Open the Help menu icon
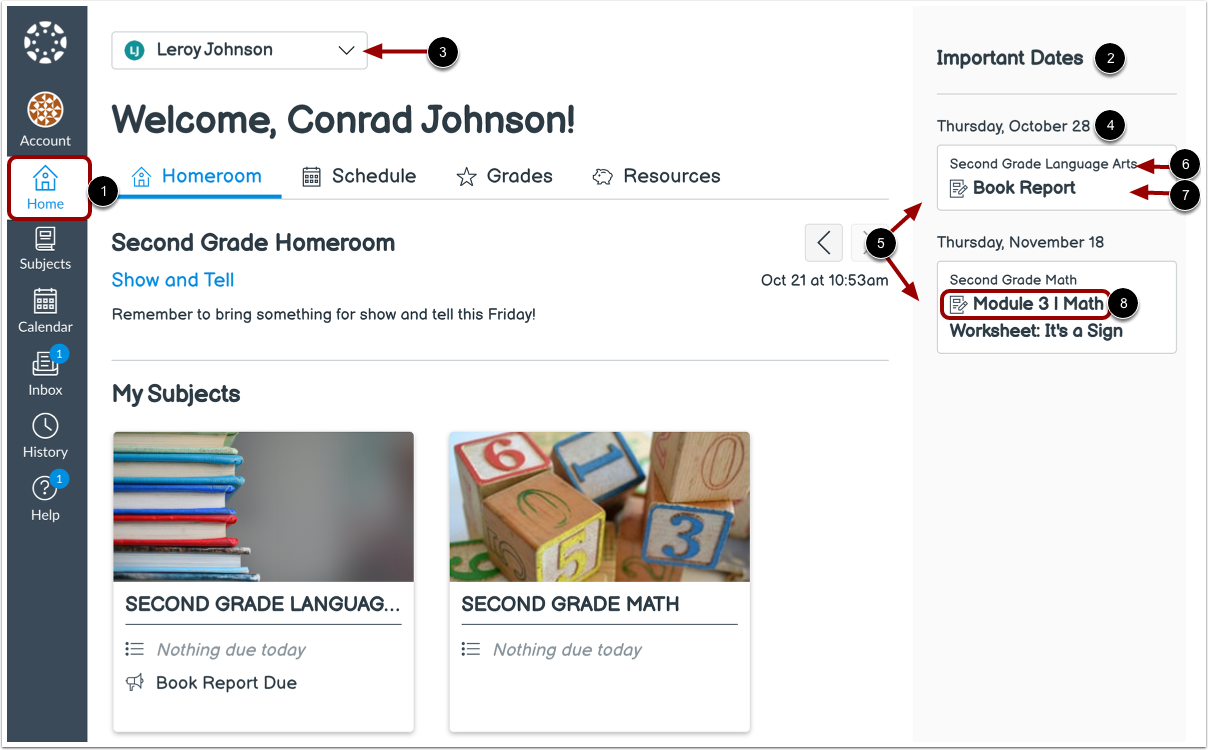 click(x=45, y=498)
